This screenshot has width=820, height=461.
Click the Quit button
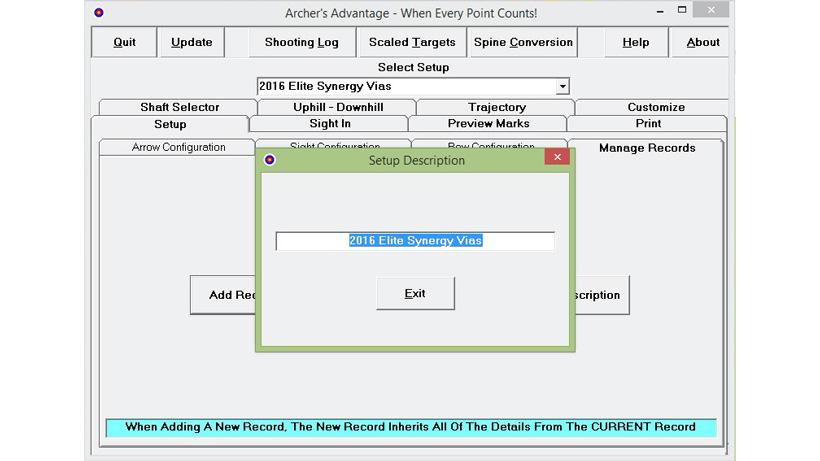(x=124, y=42)
